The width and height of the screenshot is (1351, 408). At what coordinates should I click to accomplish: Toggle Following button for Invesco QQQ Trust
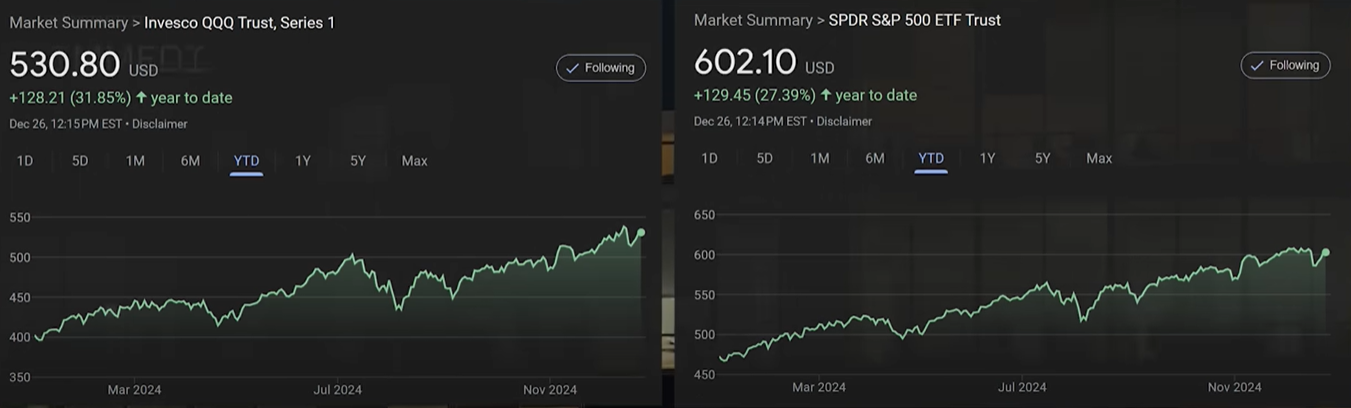pyautogui.click(x=601, y=68)
